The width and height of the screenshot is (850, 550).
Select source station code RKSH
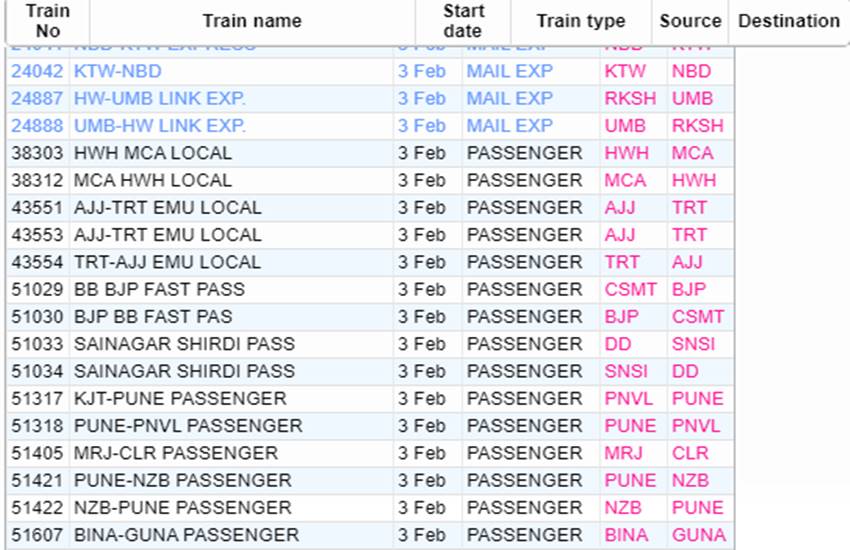tap(630, 99)
